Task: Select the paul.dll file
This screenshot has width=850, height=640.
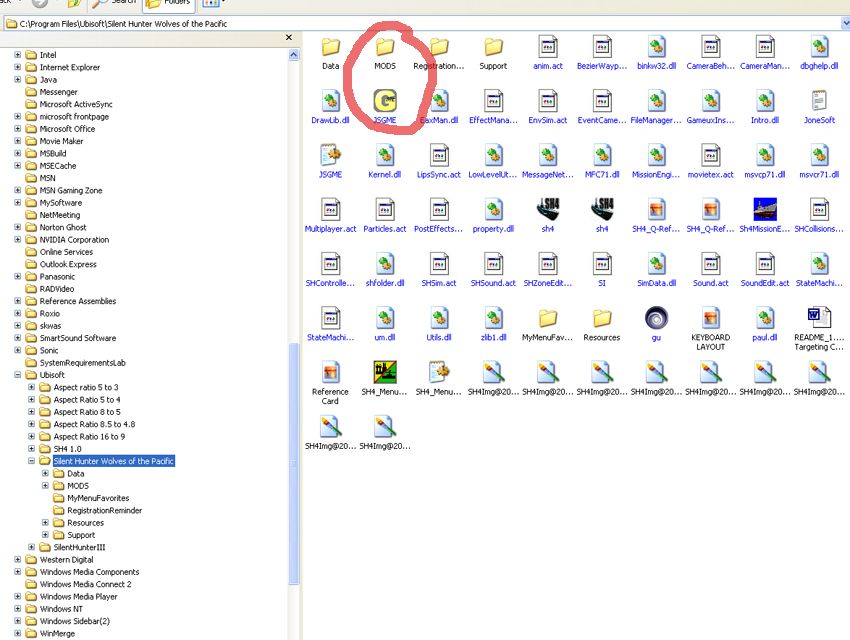Action: point(765,318)
